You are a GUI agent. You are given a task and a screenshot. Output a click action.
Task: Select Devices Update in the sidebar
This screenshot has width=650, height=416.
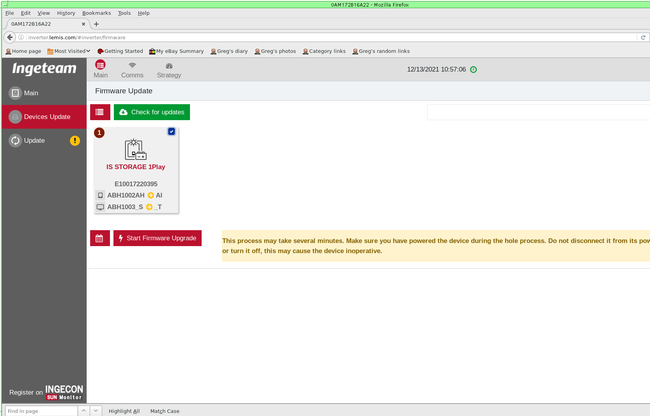43,117
